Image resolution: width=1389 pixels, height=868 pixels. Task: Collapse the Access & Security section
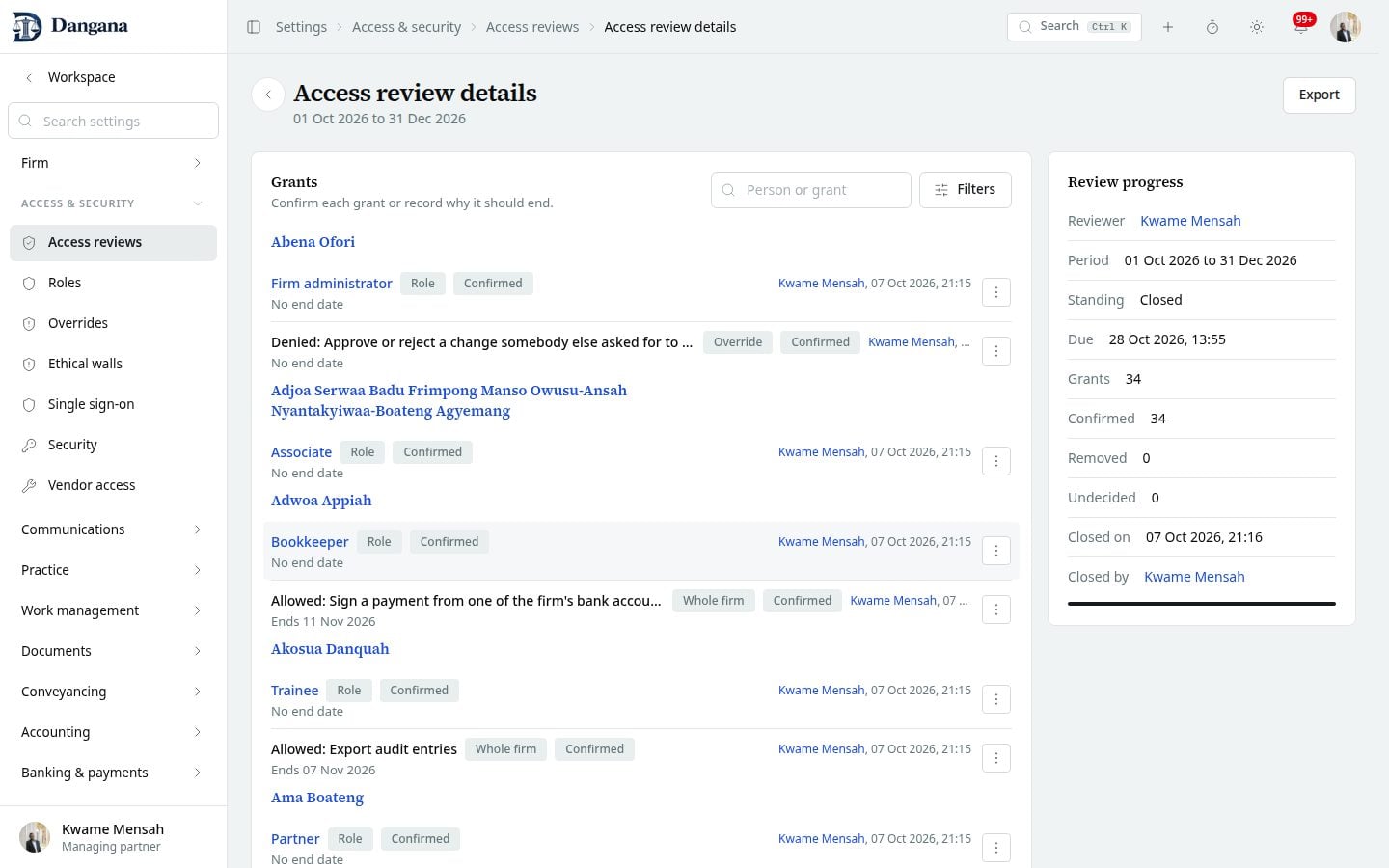coord(113,203)
